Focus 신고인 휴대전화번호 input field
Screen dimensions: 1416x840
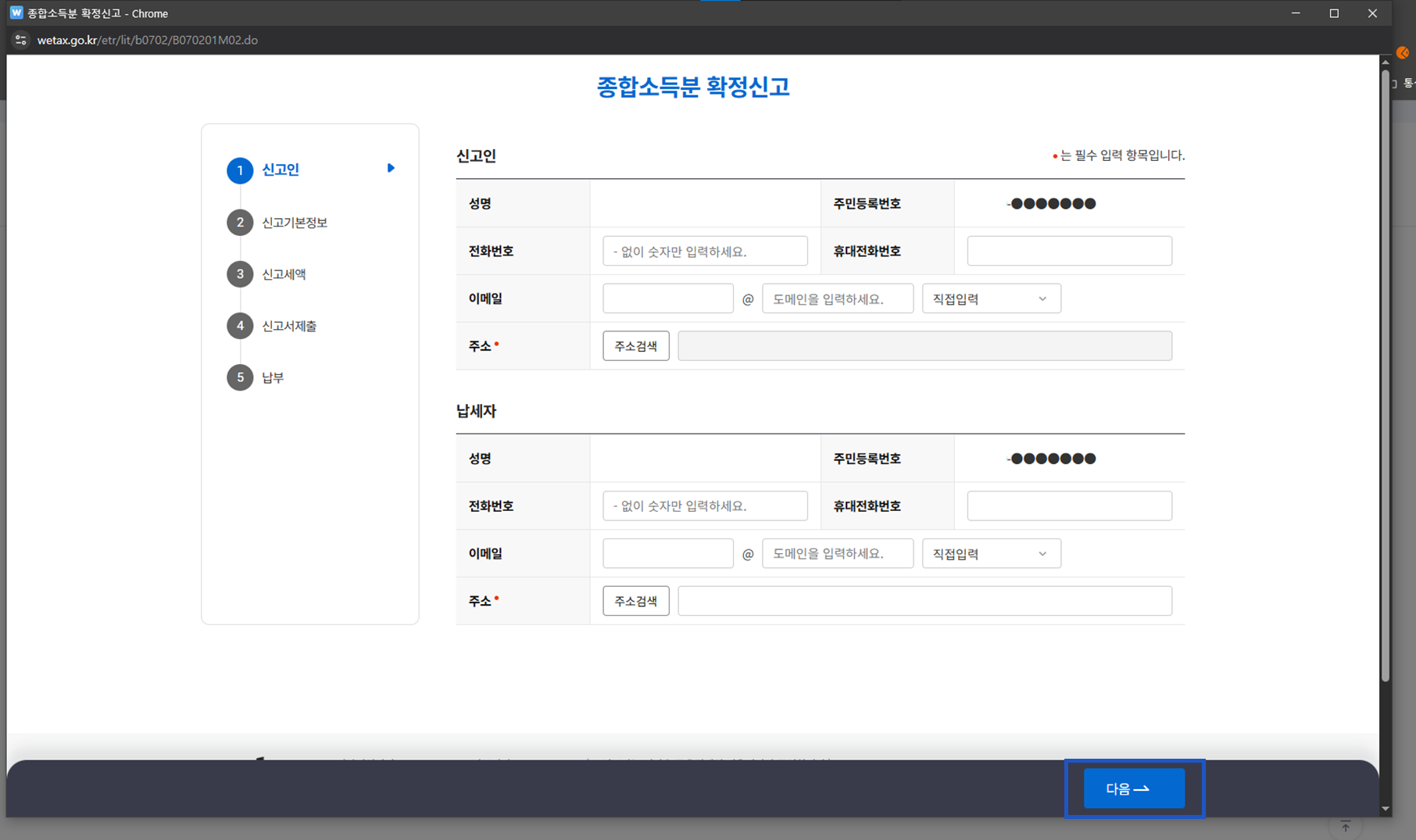(1069, 251)
